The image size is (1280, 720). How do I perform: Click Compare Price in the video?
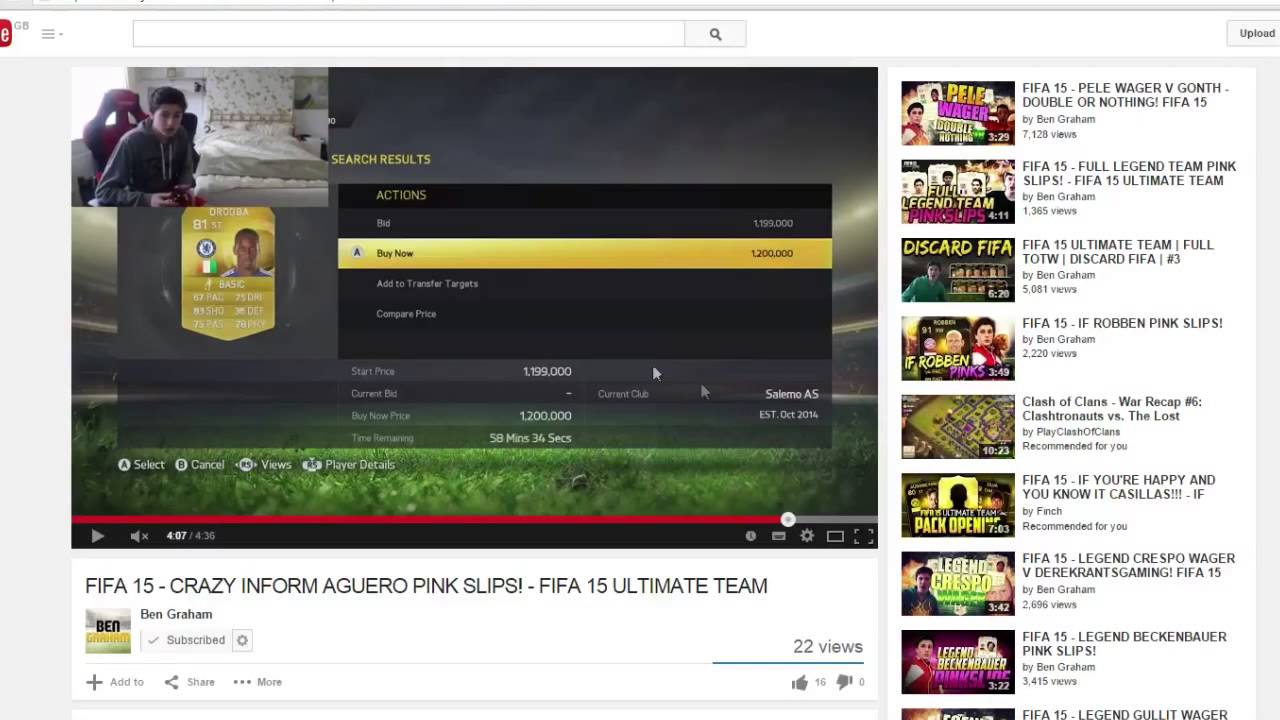coord(406,313)
